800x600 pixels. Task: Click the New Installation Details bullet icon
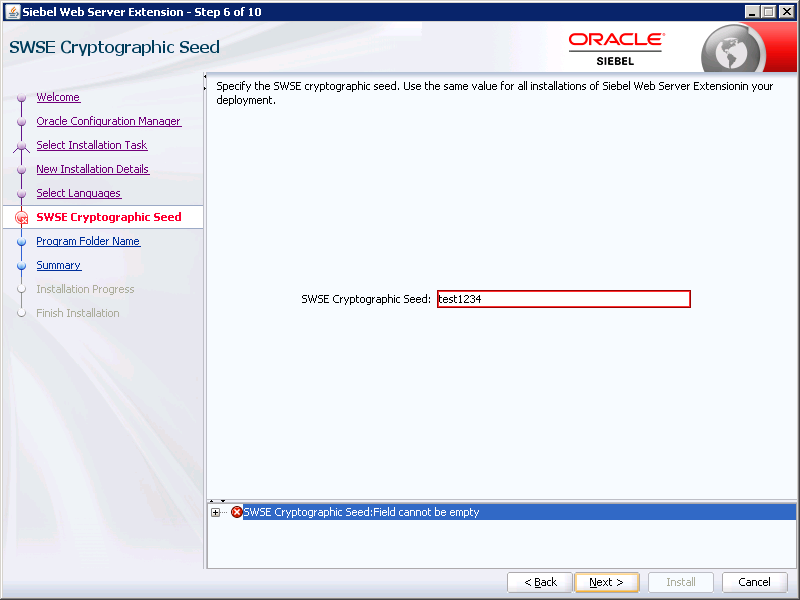[21, 169]
